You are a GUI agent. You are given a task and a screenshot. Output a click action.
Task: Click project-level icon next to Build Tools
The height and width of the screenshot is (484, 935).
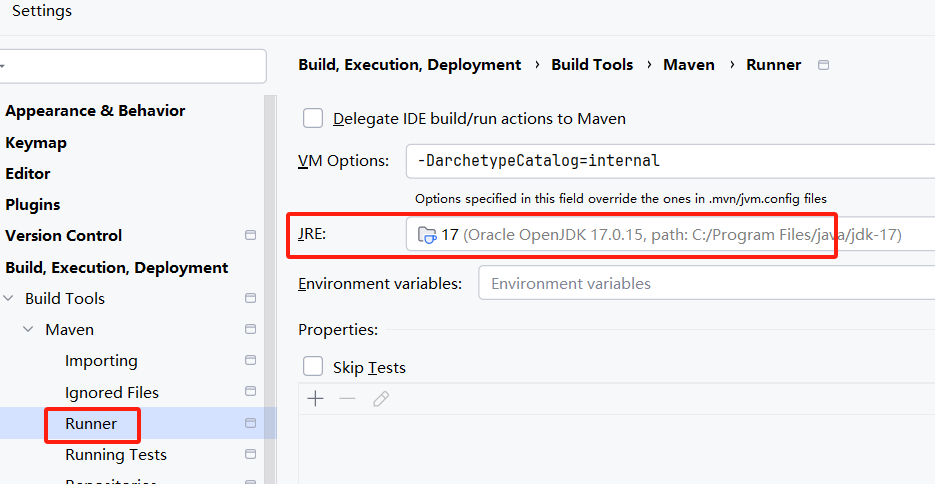pos(250,298)
